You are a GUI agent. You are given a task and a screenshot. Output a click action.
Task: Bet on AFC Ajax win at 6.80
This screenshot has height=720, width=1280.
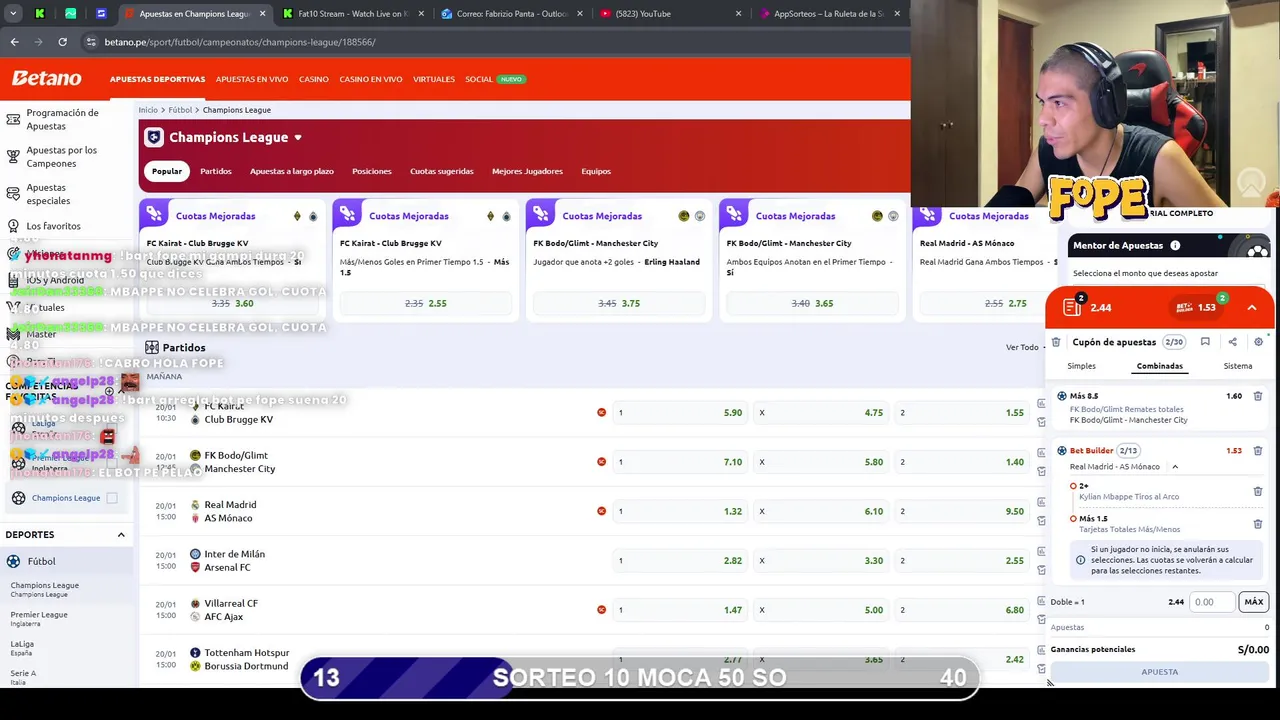pyautogui.click(x=963, y=610)
